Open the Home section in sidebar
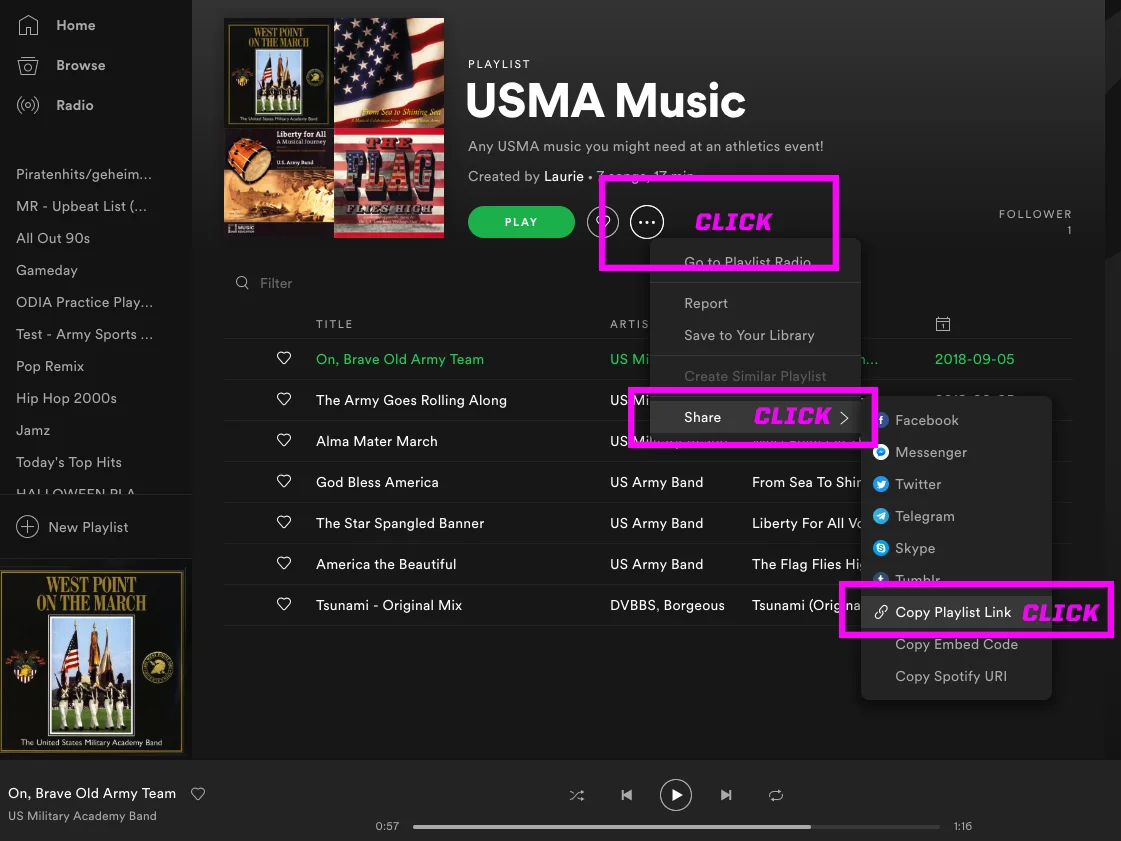This screenshot has height=841, width=1121. (x=56, y=25)
